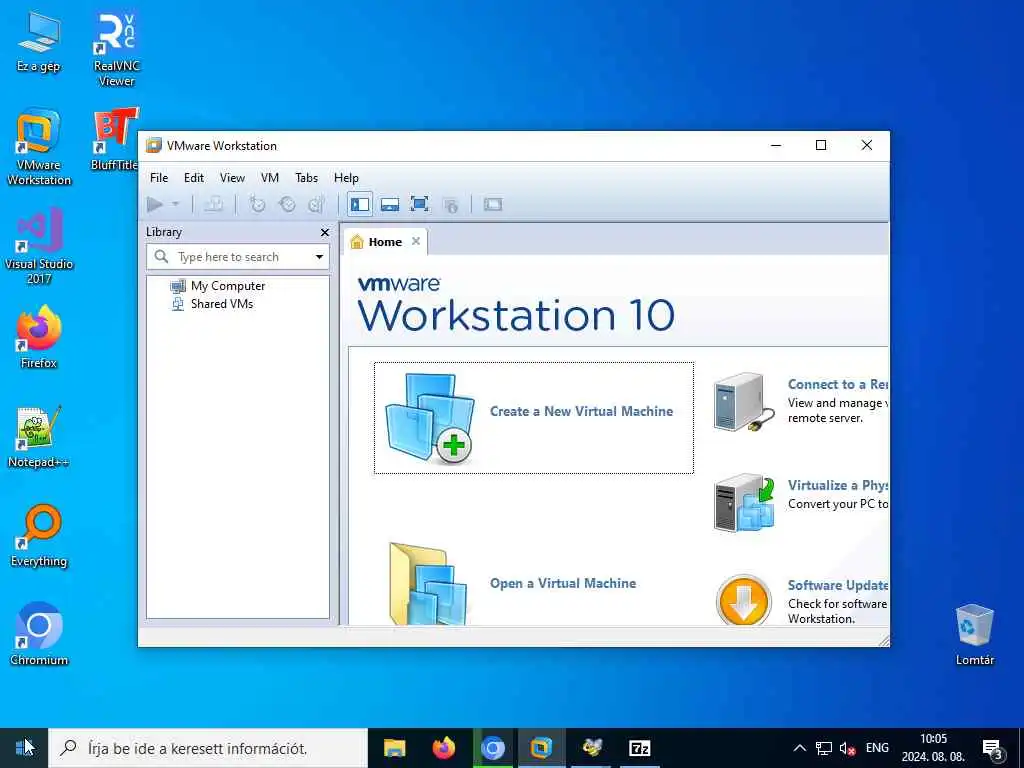Open the notification center icon
Image resolution: width=1024 pixels, height=768 pixels.
tap(992, 749)
